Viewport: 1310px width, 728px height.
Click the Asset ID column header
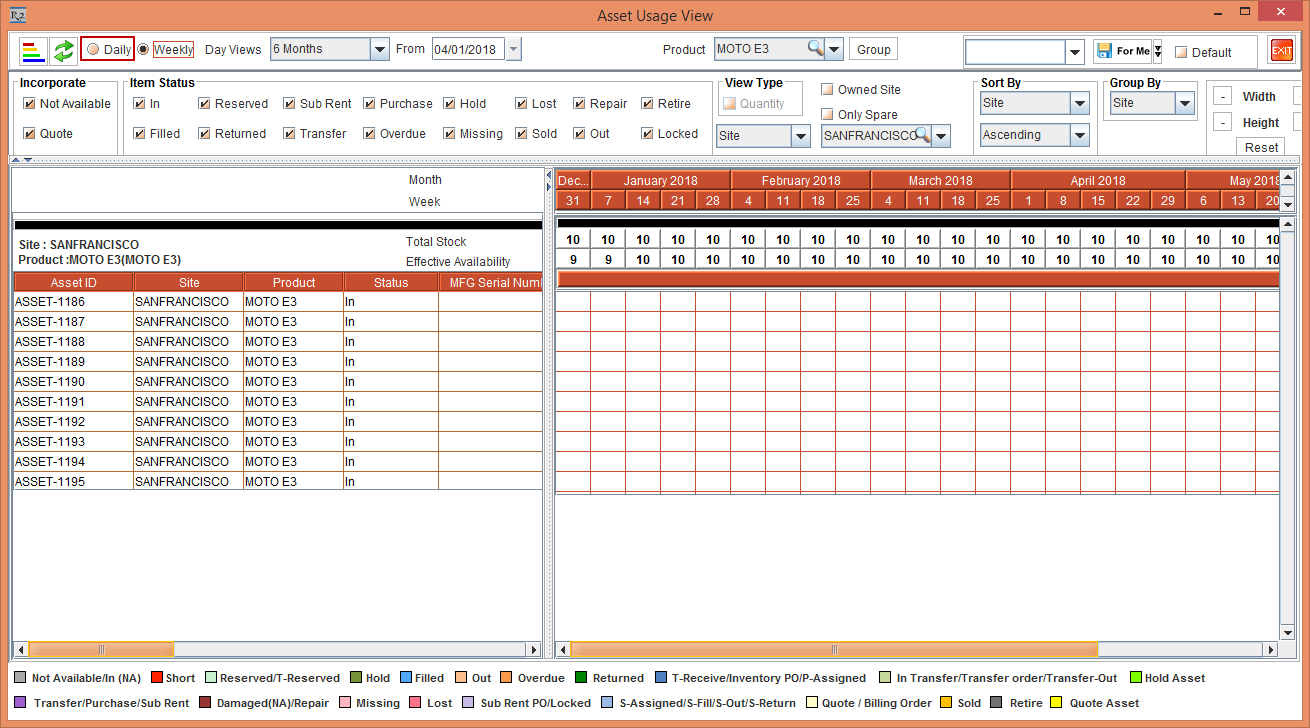point(73,282)
